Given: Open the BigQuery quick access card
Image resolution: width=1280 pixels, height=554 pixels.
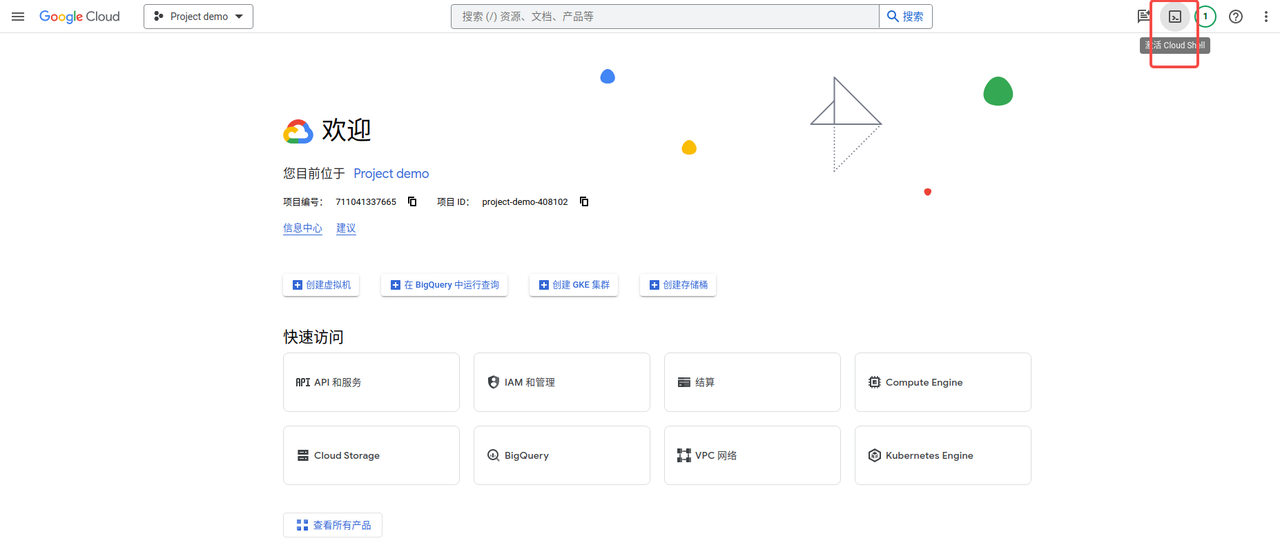Looking at the screenshot, I should [562, 455].
